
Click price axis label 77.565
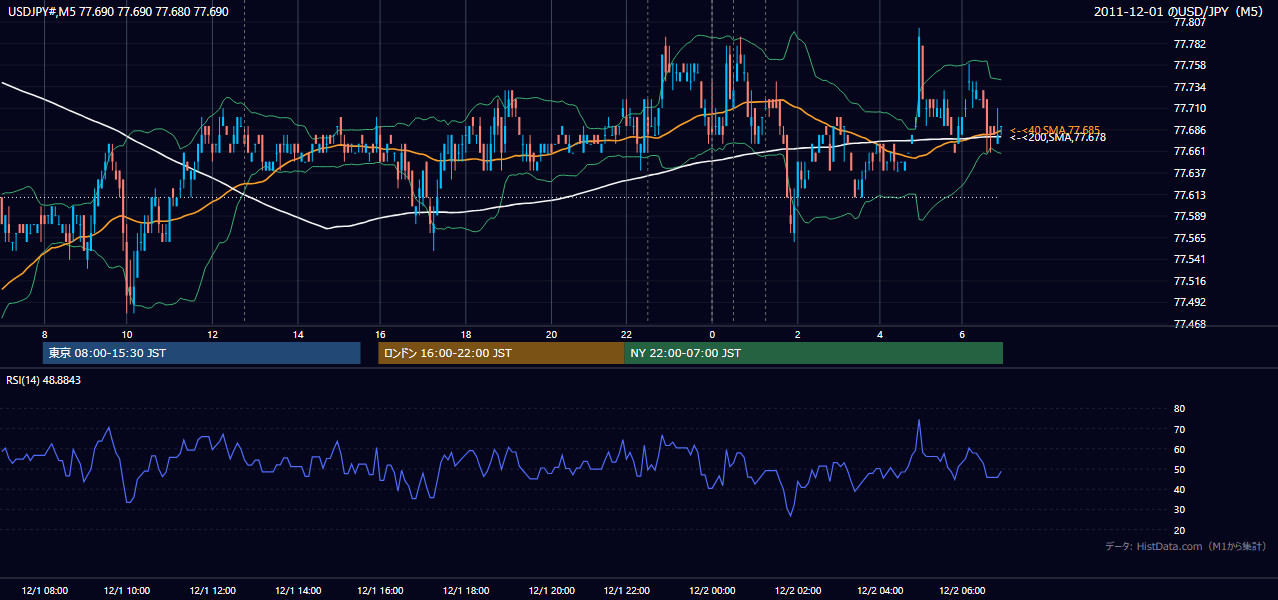coord(1191,238)
